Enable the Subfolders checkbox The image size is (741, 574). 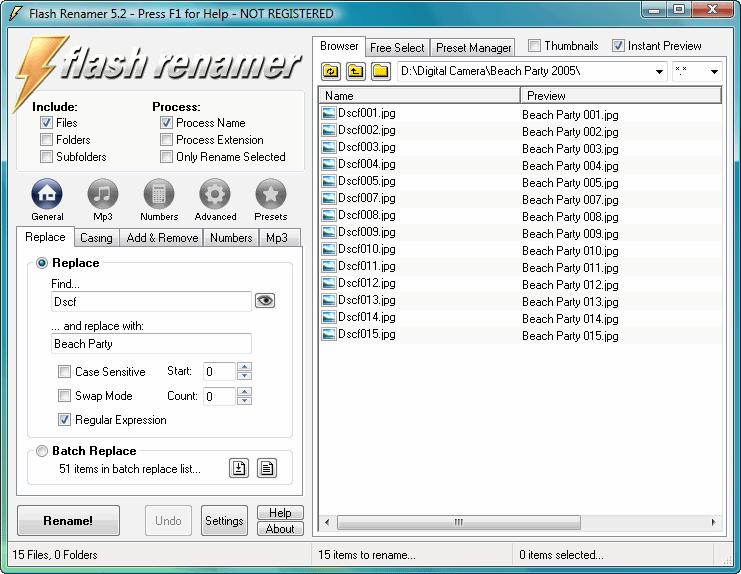coord(46,157)
